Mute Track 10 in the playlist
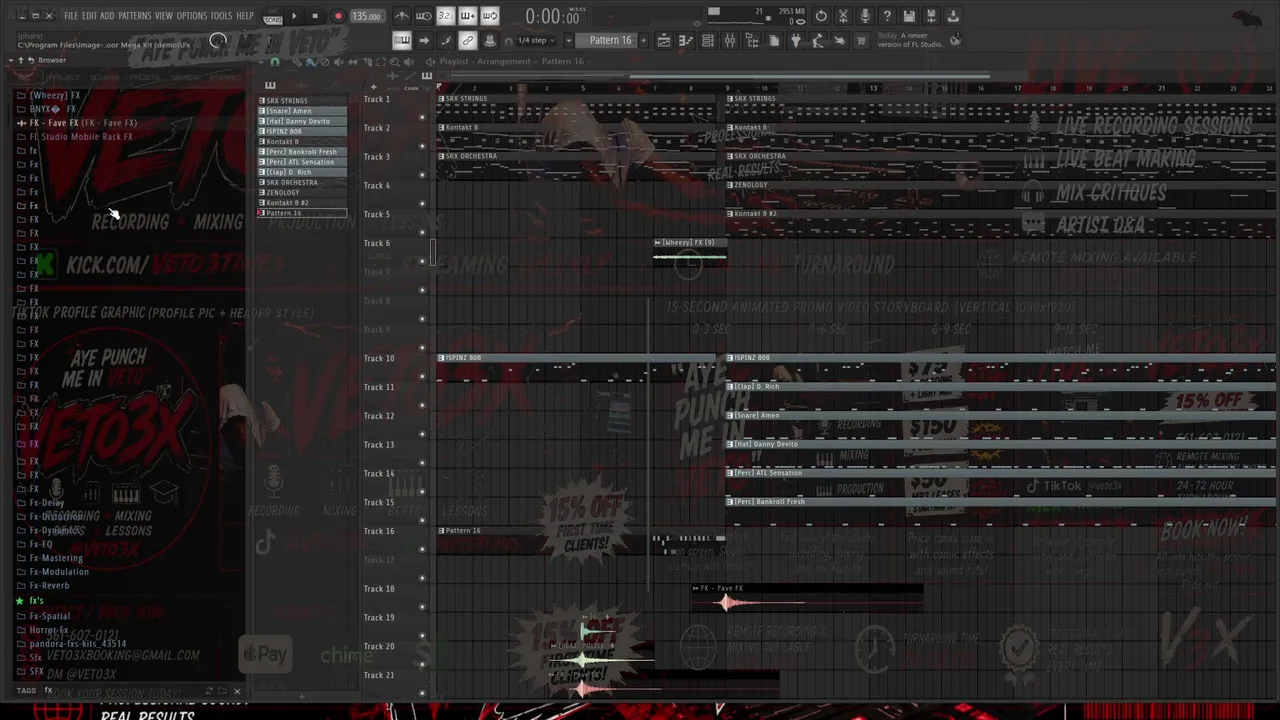The height and width of the screenshot is (720, 1280). (x=422, y=377)
